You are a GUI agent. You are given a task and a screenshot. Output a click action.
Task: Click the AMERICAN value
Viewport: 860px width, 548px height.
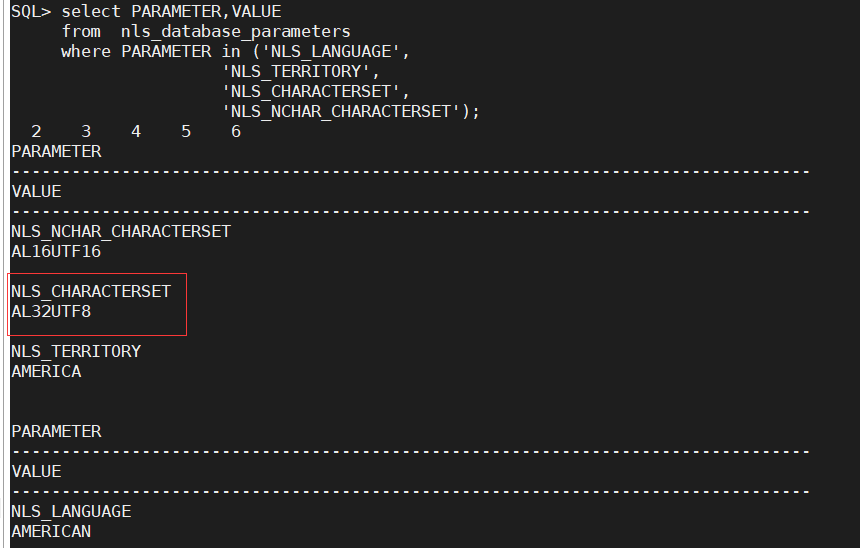tap(51, 532)
